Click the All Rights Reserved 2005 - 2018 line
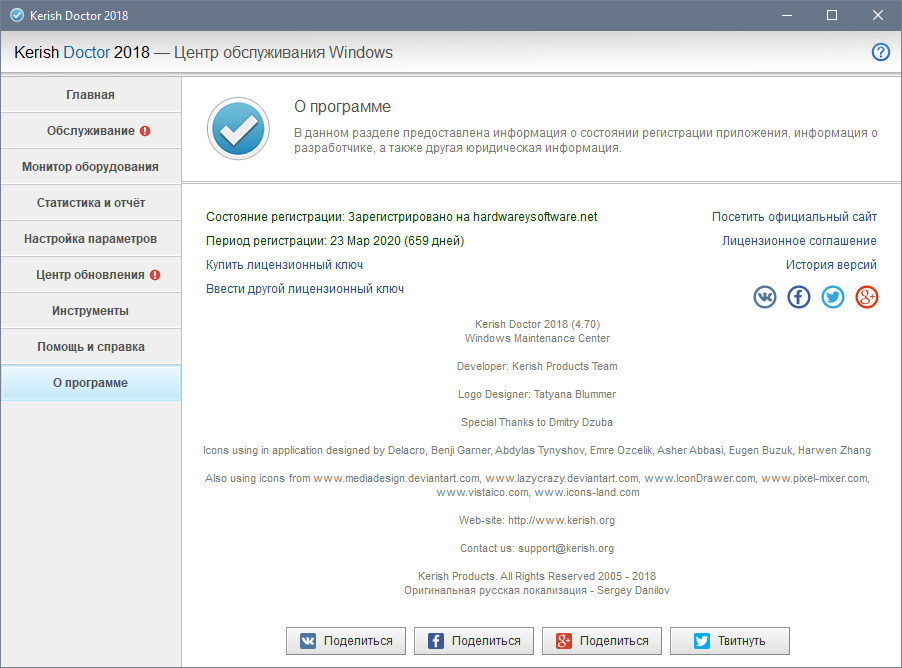This screenshot has height=668, width=902. [537, 577]
